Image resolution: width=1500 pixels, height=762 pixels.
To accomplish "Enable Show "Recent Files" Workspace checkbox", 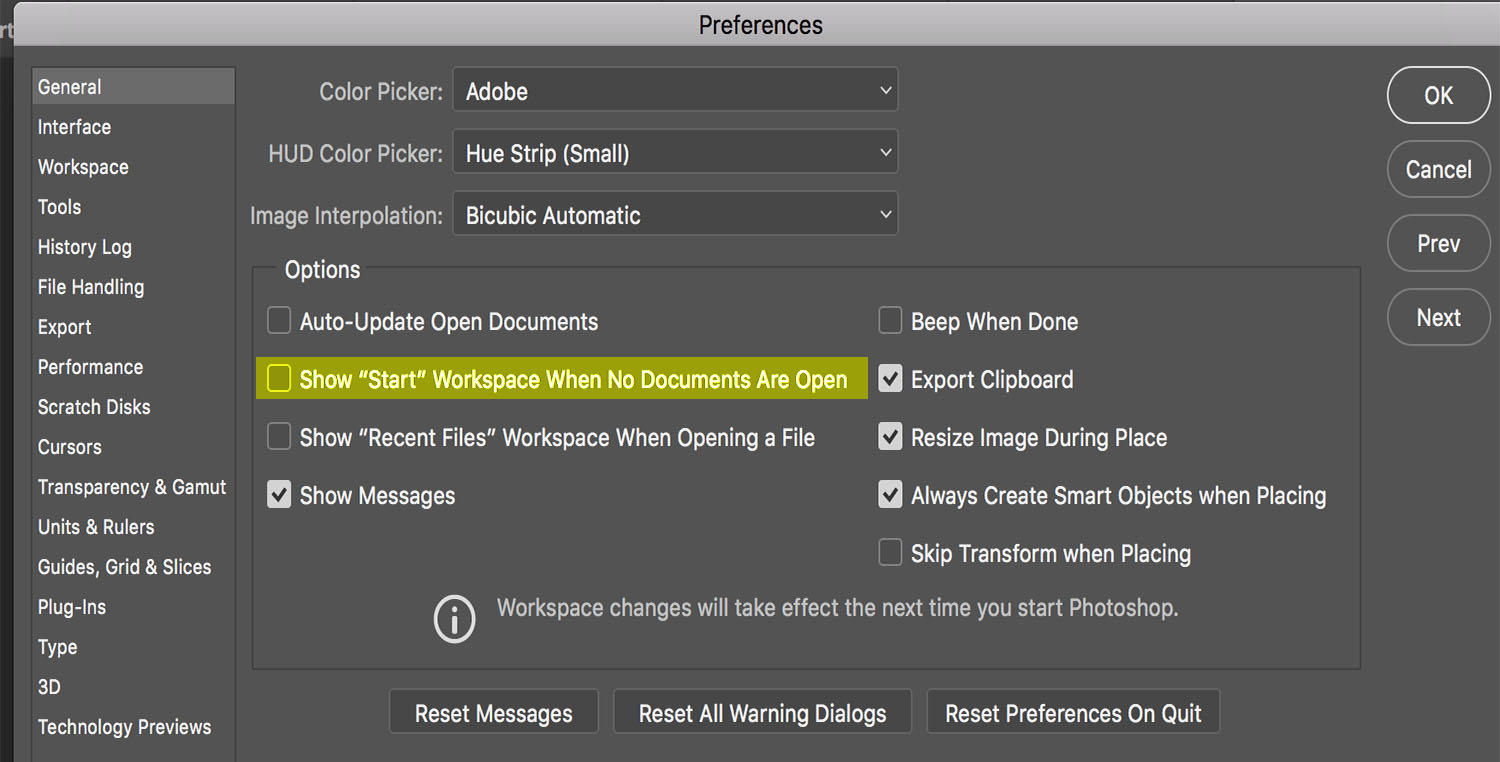I will (x=279, y=437).
